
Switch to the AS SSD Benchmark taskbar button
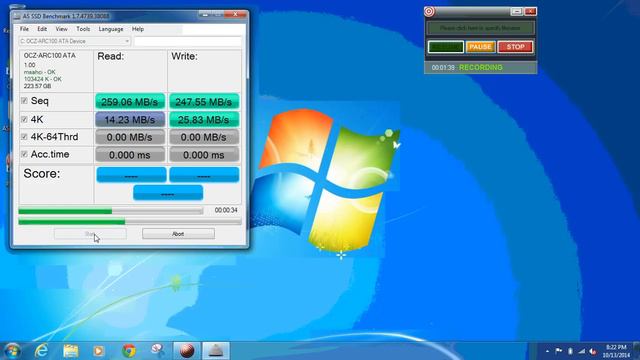click(x=216, y=351)
